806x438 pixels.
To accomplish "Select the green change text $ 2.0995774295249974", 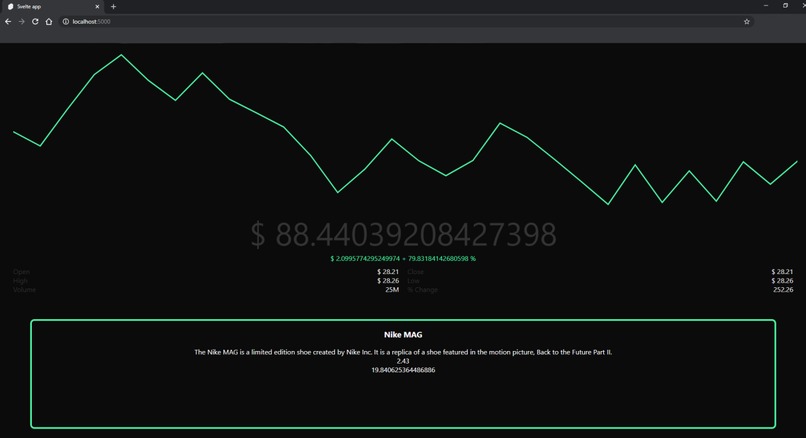I will 365,259.
